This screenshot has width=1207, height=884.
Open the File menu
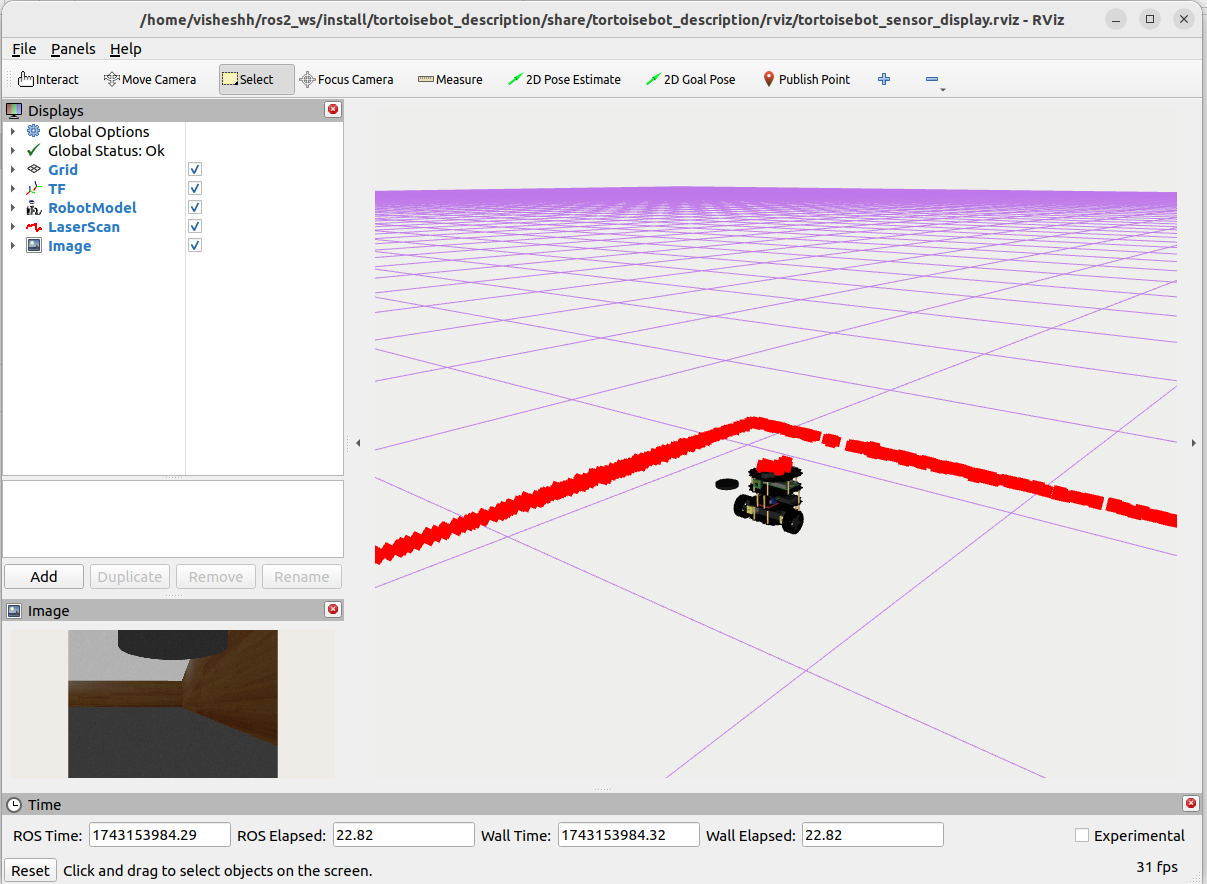[23, 48]
